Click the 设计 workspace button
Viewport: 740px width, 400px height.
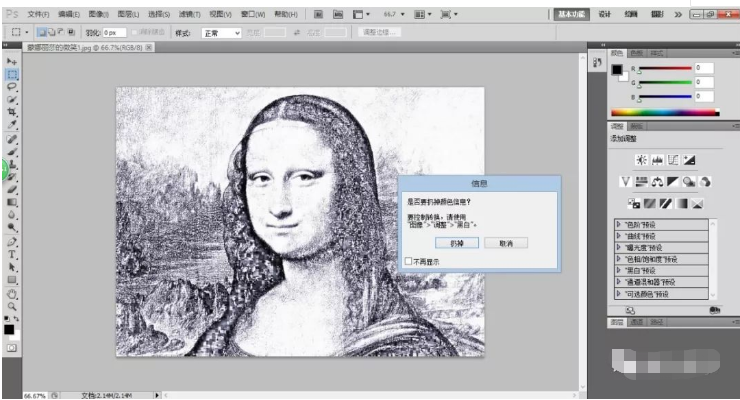605,14
